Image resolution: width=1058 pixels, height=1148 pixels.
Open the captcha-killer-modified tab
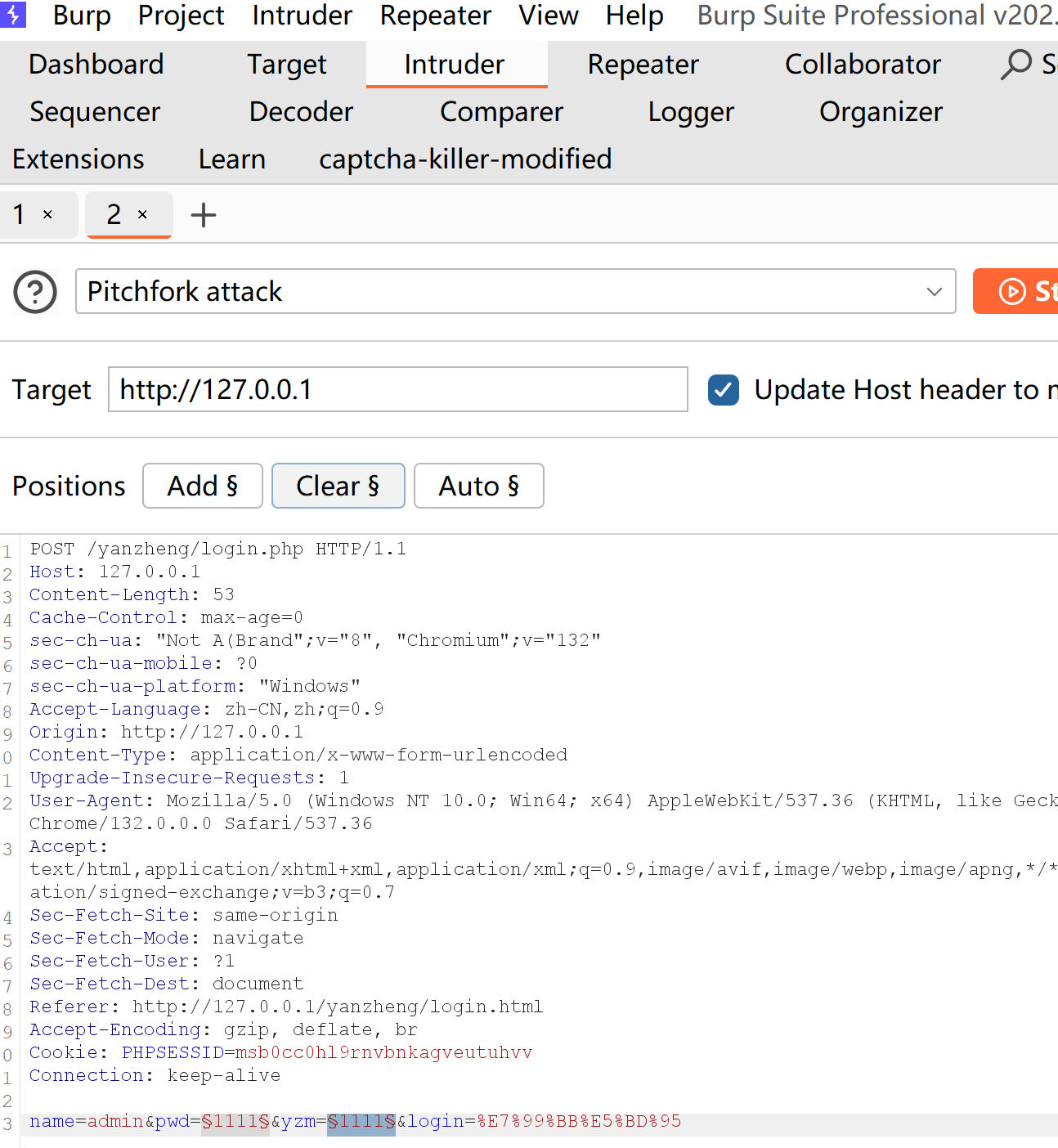465,159
